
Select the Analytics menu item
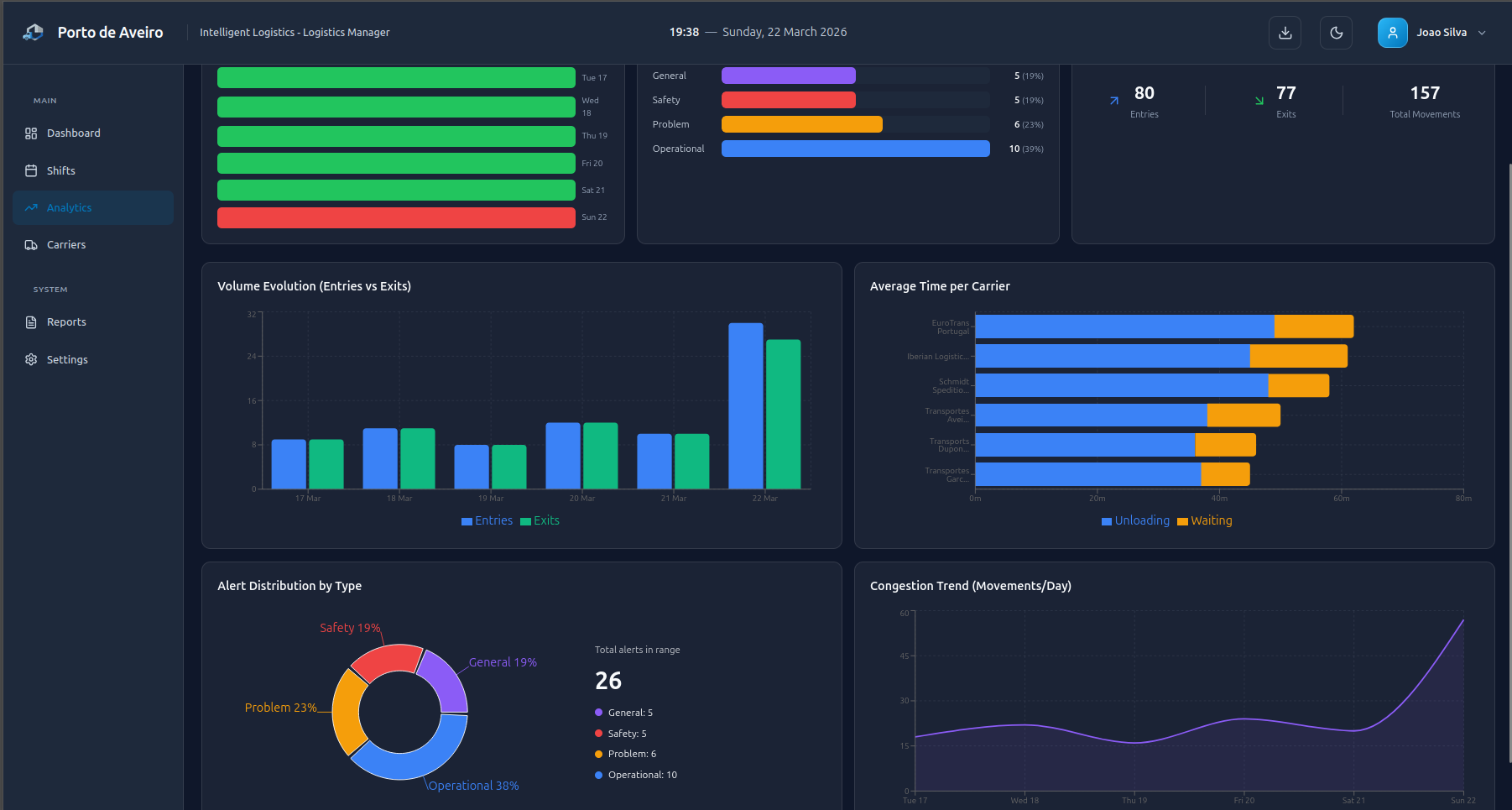[70, 207]
